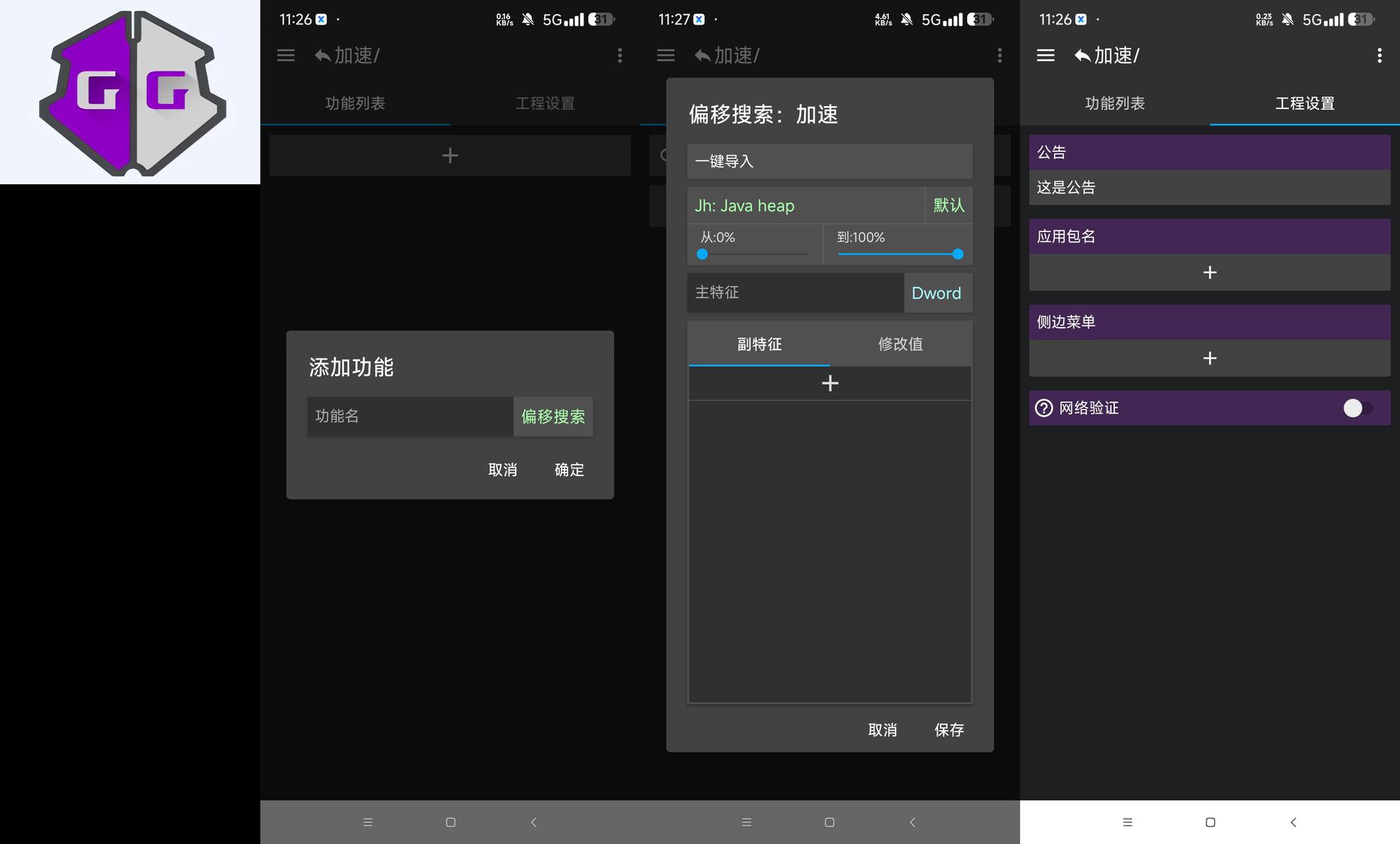Click the 到:100% range slider handle
Viewport: 1400px width, 844px height.
click(x=957, y=254)
